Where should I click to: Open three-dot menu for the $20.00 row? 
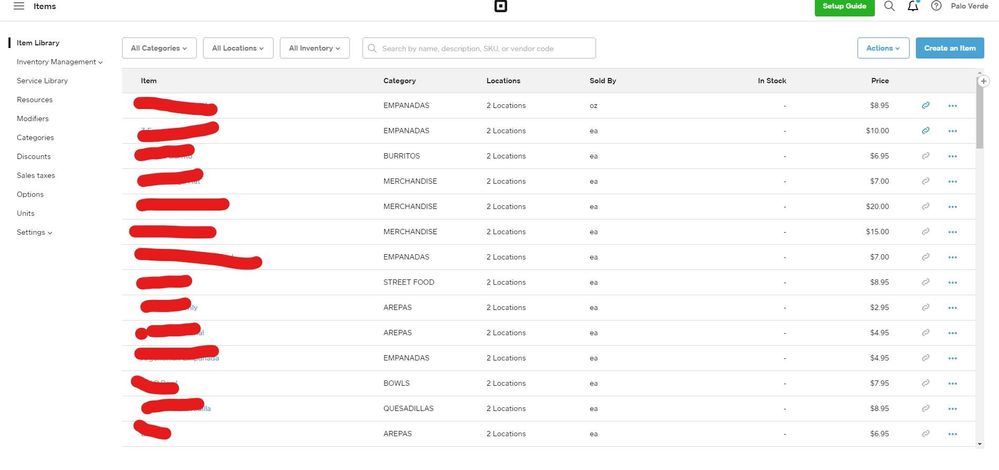tap(952, 207)
